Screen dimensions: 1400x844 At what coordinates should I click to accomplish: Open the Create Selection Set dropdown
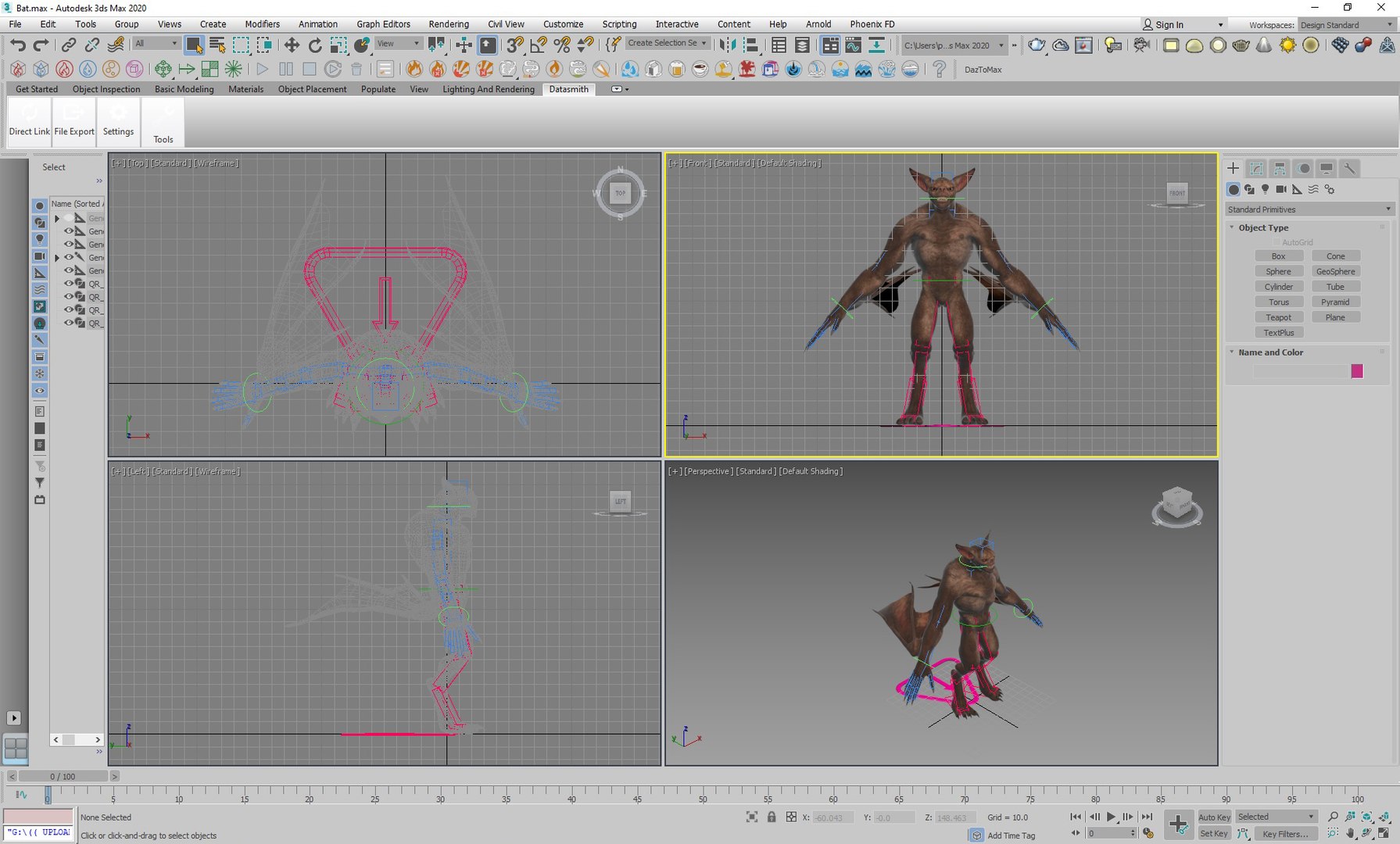pos(667,44)
